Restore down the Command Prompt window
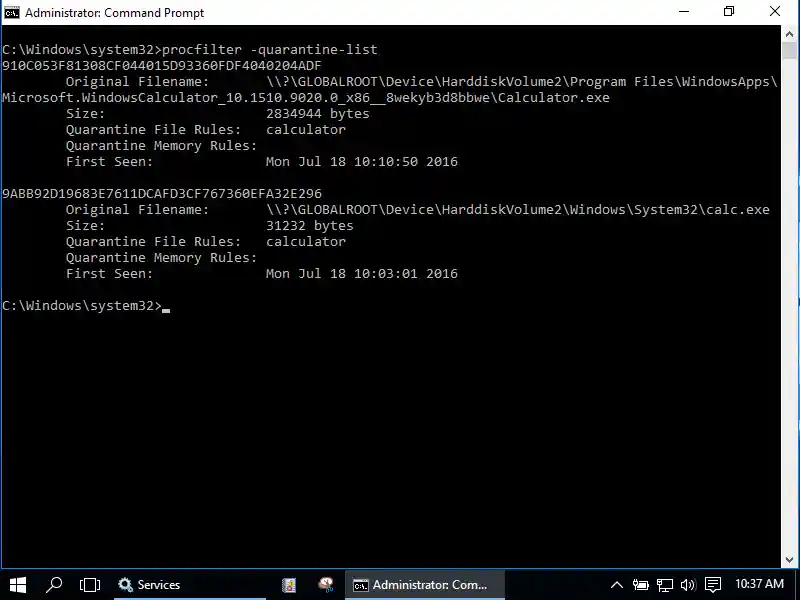The width and height of the screenshot is (800, 600). coord(729,12)
